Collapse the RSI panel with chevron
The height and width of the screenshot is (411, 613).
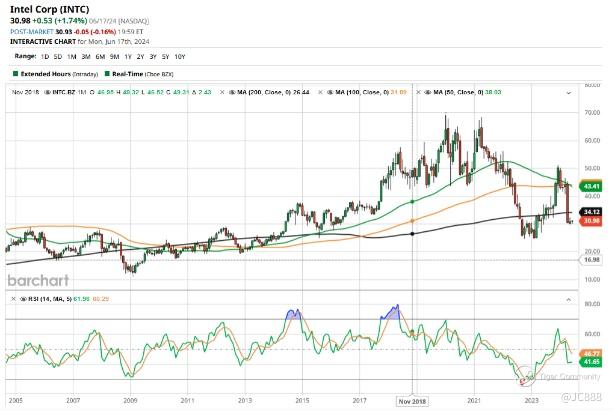569,300
